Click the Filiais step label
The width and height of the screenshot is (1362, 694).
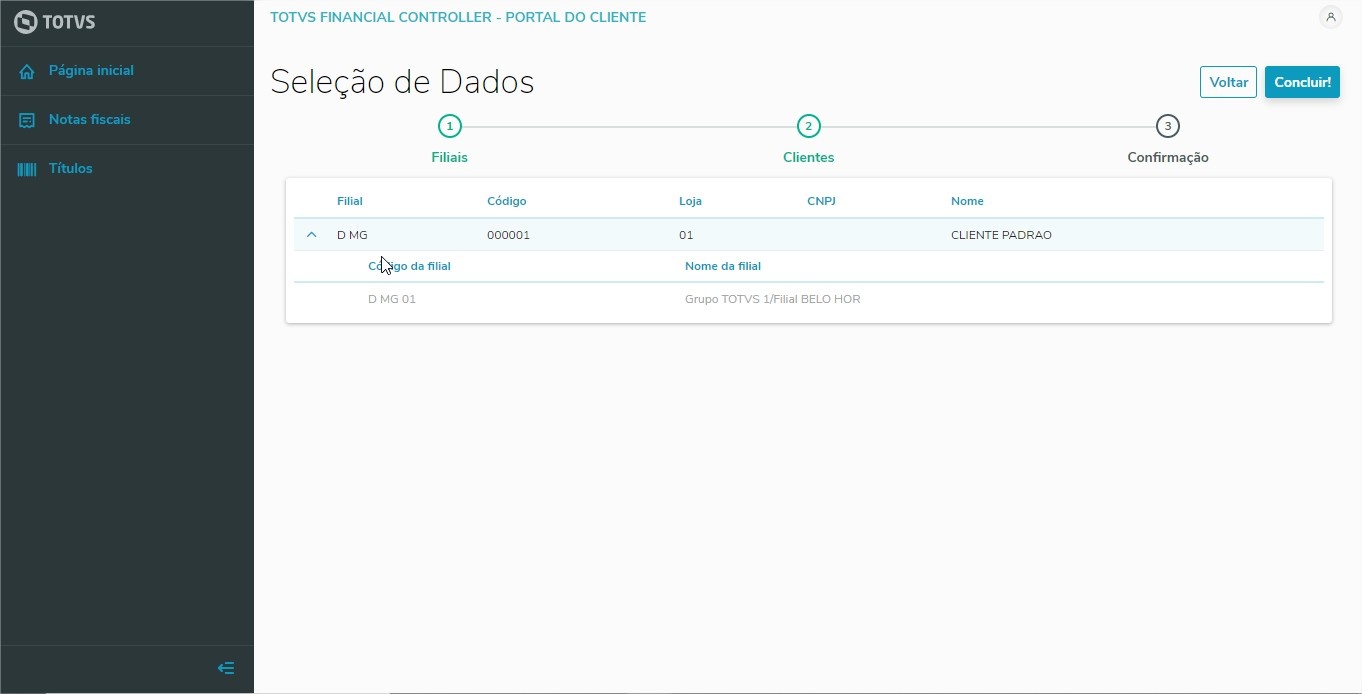[x=450, y=157]
